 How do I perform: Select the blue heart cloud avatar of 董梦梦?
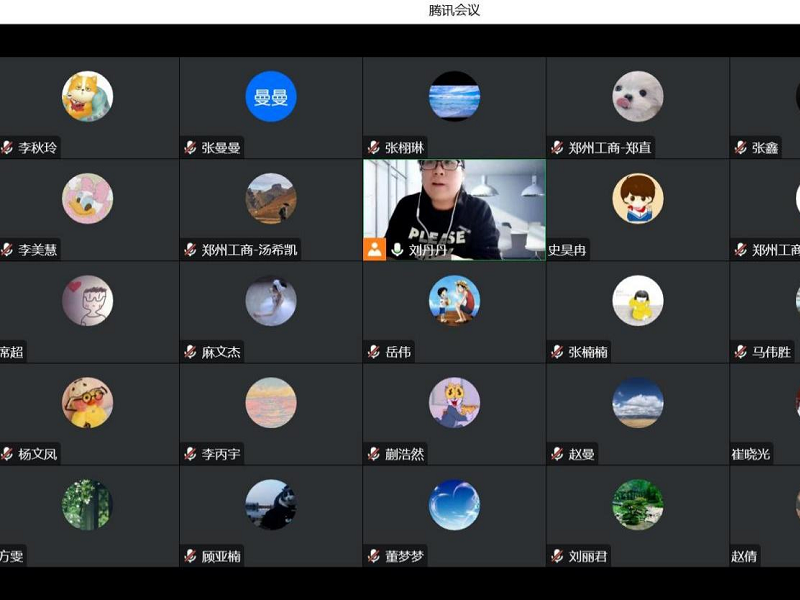[x=454, y=504]
